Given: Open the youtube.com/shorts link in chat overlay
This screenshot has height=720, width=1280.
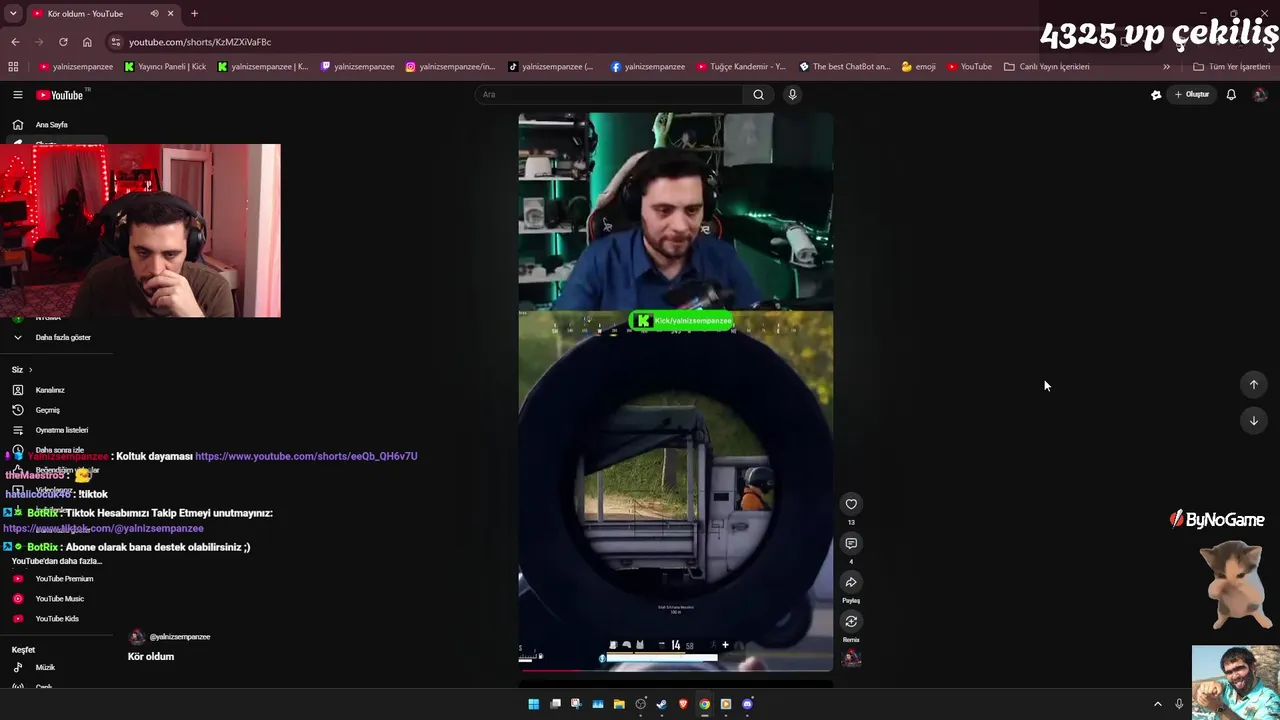Looking at the screenshot, I should (x=306, y=457).
